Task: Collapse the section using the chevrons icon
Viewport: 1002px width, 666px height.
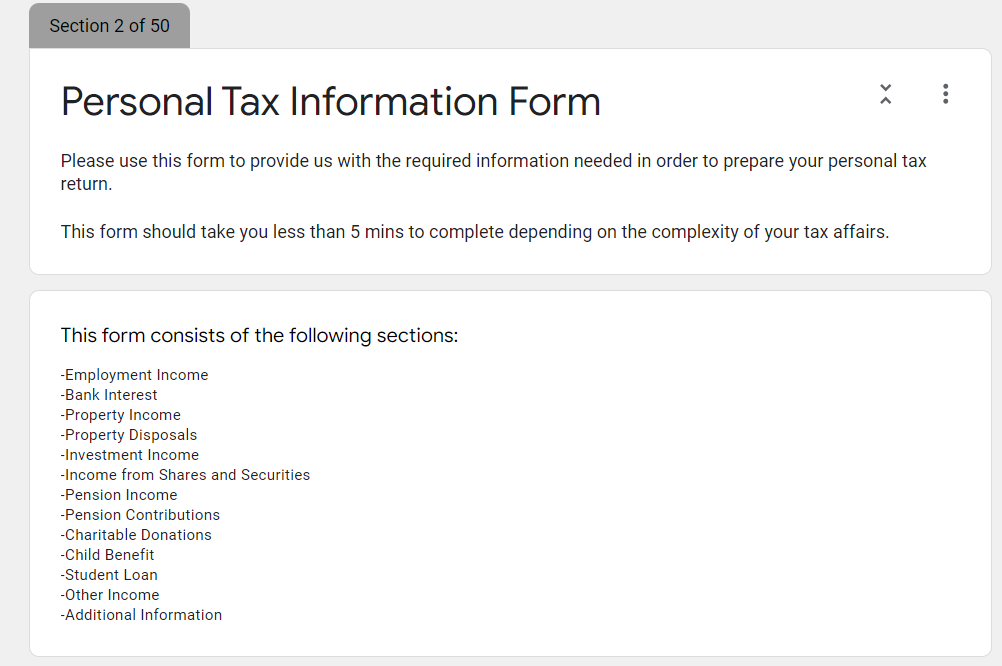Action: (885, 95)
